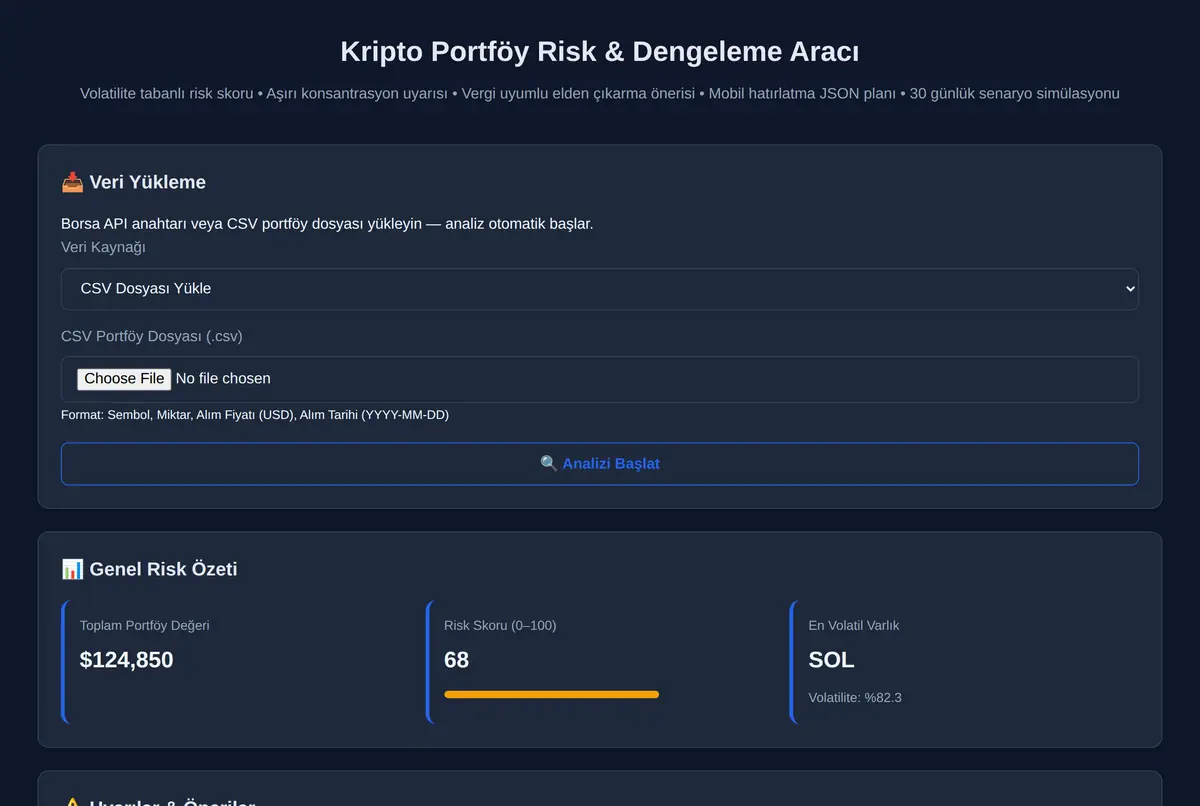Start analysis with Analizi Başlat button
Image resolution: width=1200 pixels, height=806 pixels.
pos(600,464)
